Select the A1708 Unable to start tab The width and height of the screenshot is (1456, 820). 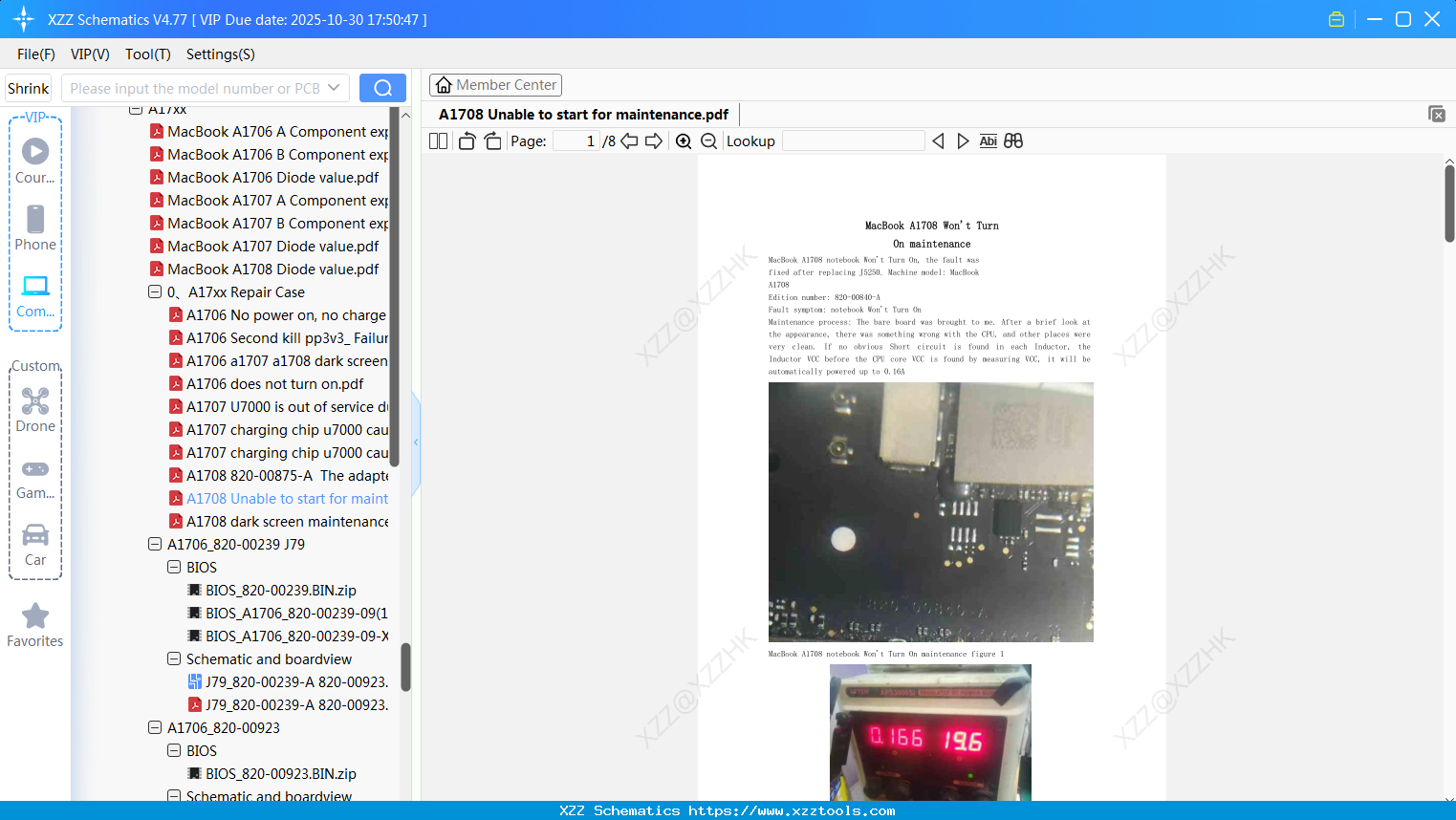click(583, 115)
